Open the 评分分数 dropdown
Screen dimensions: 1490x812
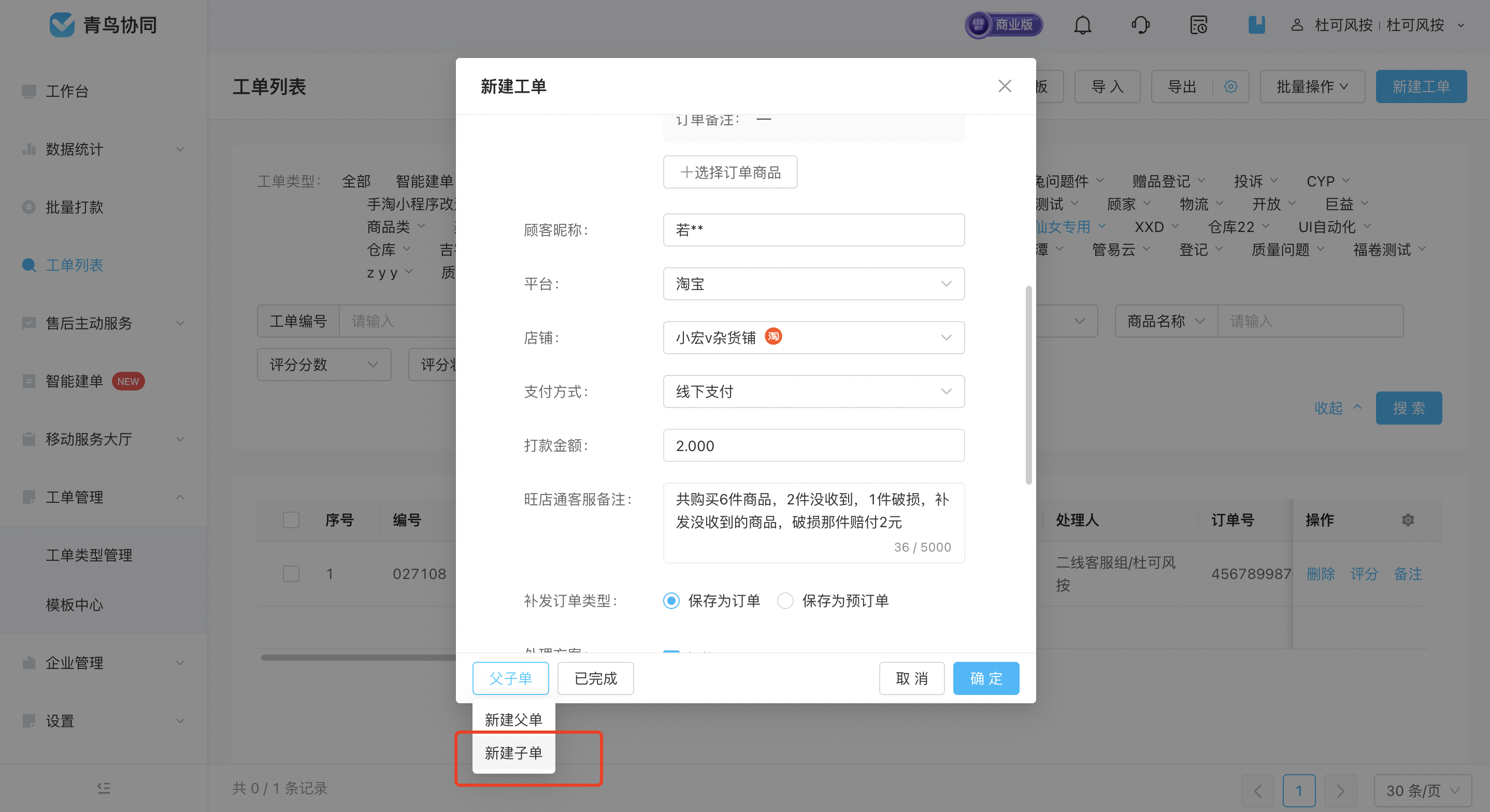click(x=324, y=365)
